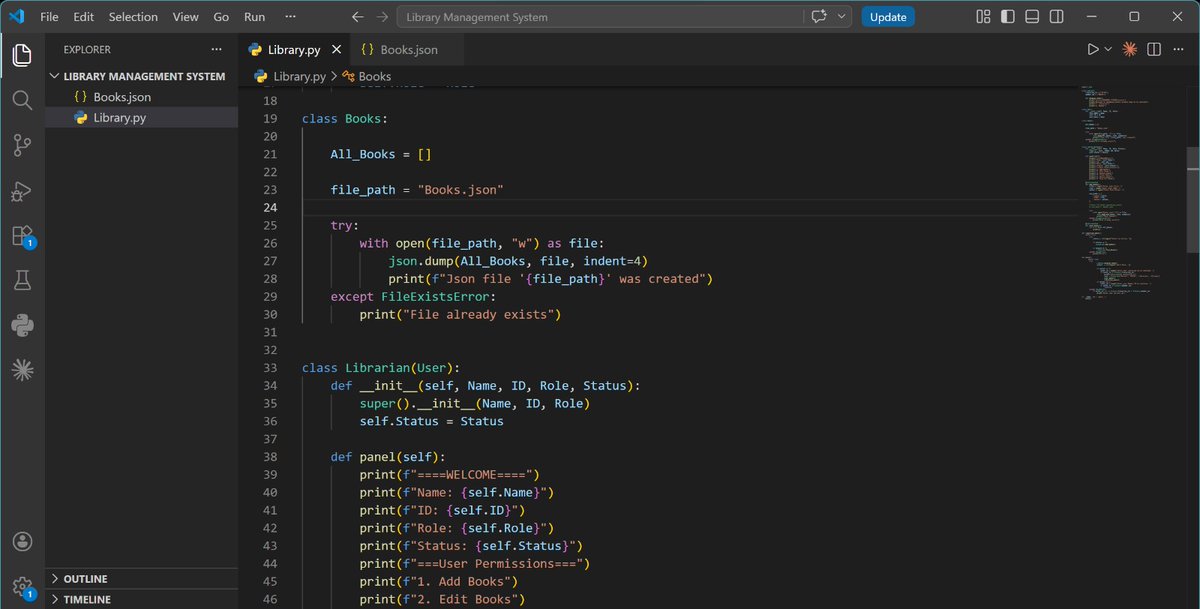
Task: Place cursor on line number 24
Action: point(269,207)
